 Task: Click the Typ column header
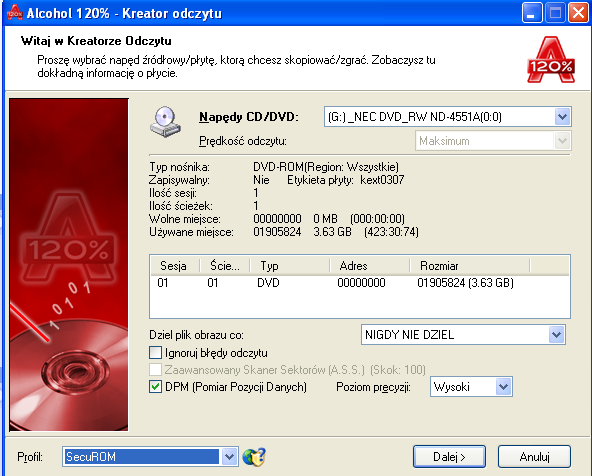(x=290, y=266)
